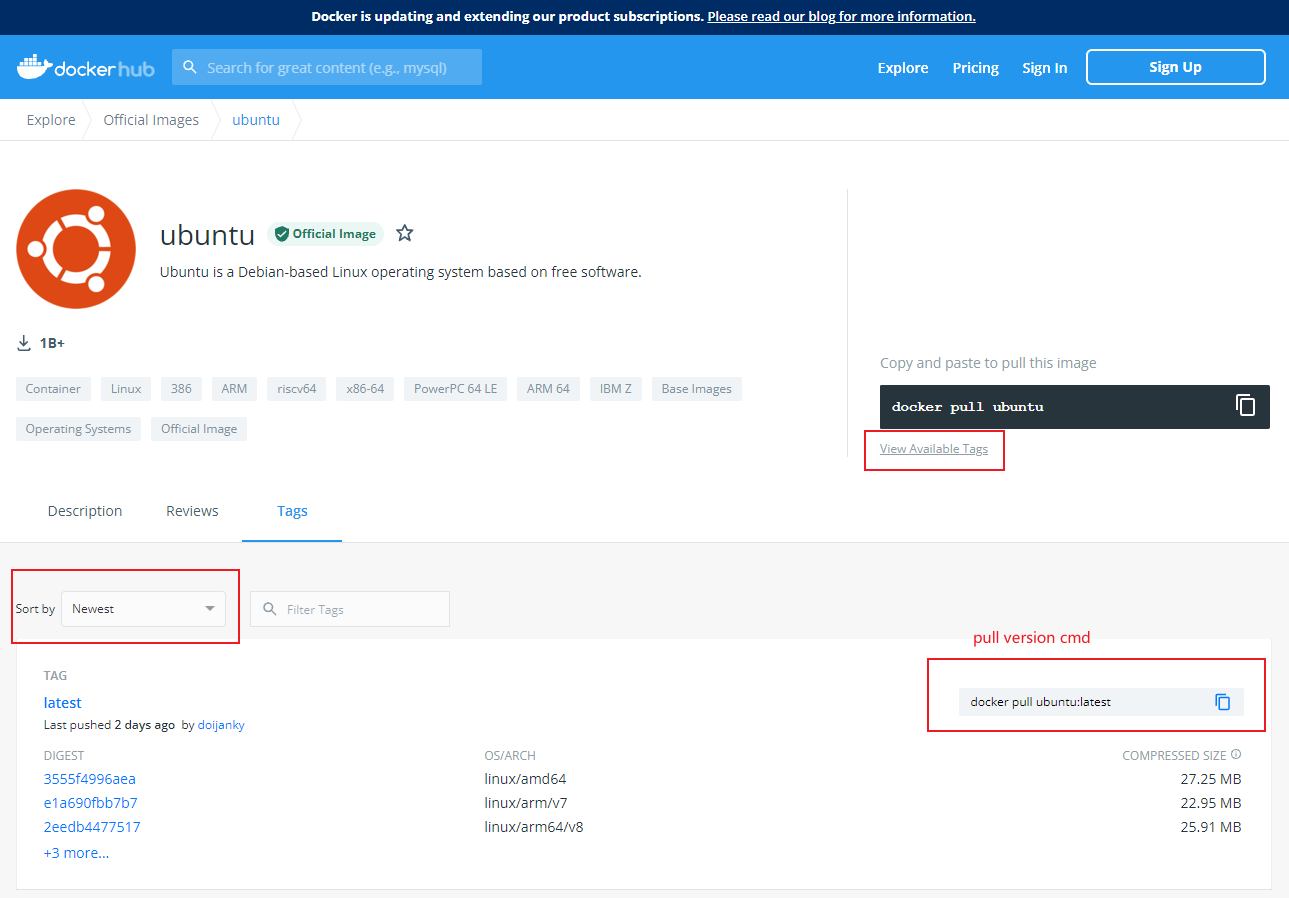
Task: Open the 'latest' tag details
Action: [x=62, y=702]
